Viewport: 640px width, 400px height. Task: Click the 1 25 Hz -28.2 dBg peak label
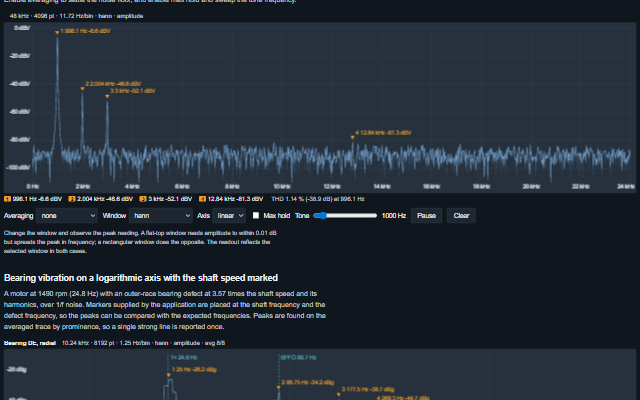194,370
